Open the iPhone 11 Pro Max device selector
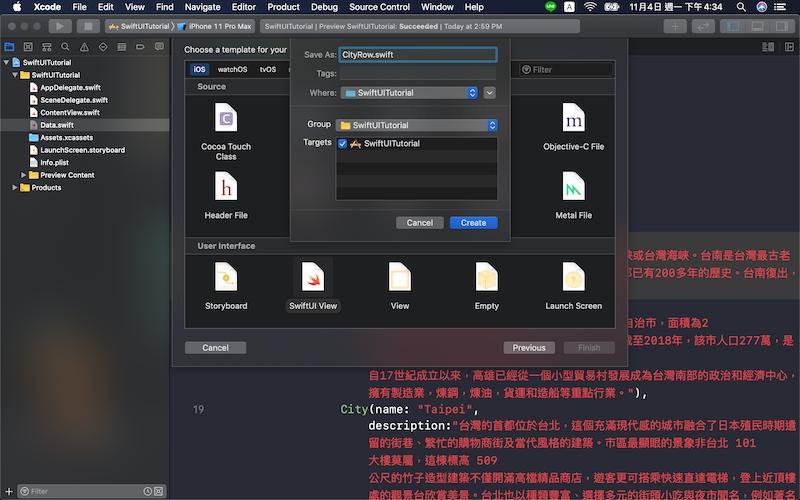The width and height of the screenshot is (800, 500). (x=214, y=26)
